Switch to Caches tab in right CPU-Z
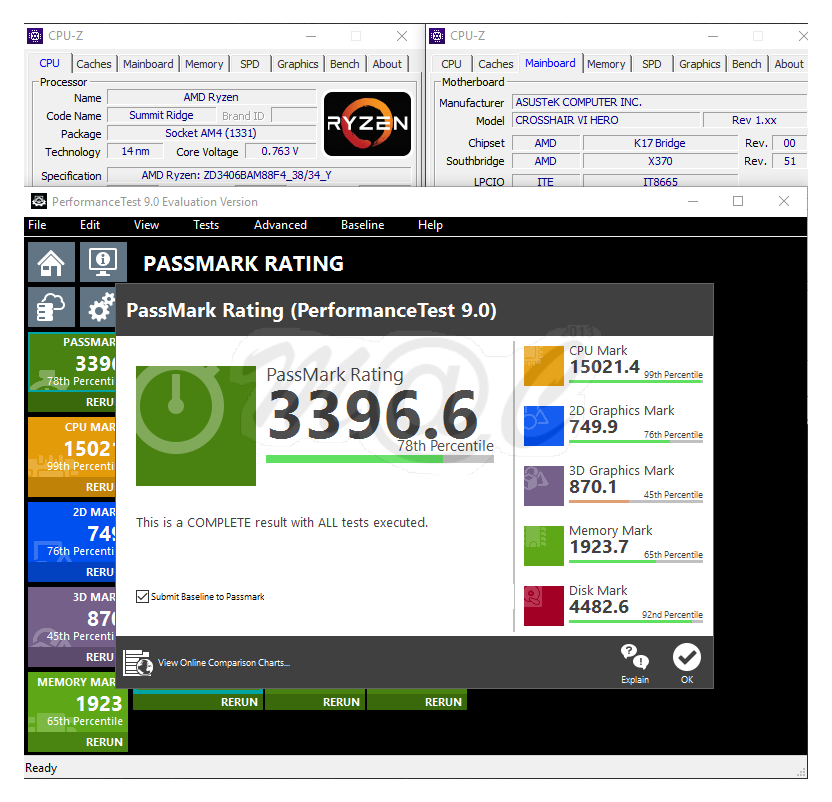 point(496,64)
